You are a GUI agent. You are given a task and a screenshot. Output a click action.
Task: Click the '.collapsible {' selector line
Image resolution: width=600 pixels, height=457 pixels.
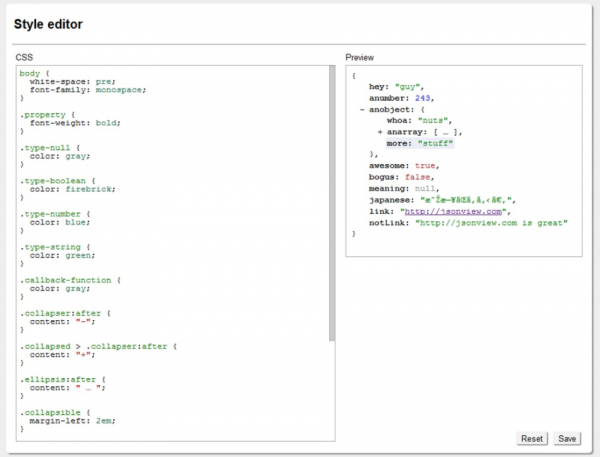point(55,413)
